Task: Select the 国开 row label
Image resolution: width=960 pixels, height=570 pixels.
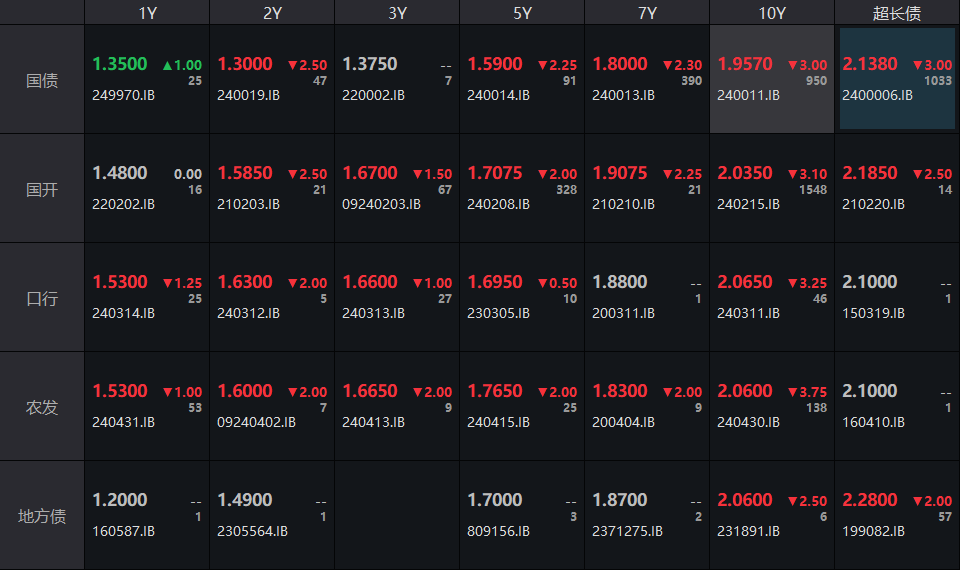Action: coord(42,189)
